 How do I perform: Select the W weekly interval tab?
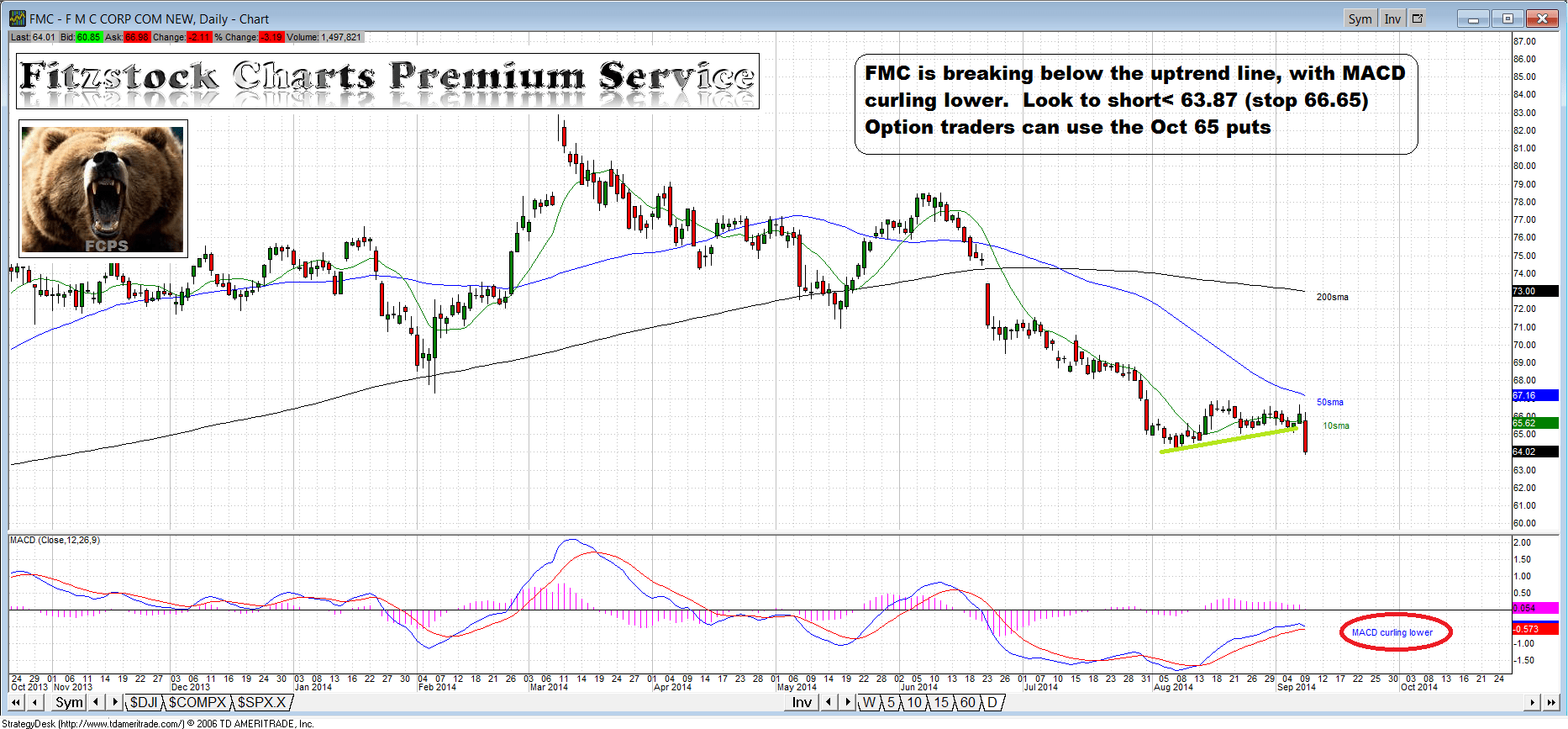[870, 702]
